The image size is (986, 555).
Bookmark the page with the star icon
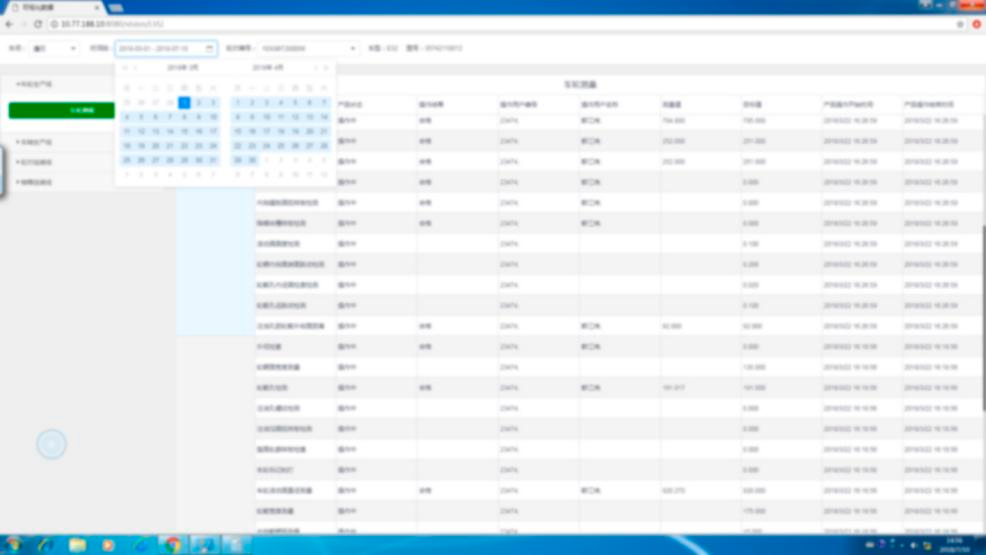(x=960, y=24)
